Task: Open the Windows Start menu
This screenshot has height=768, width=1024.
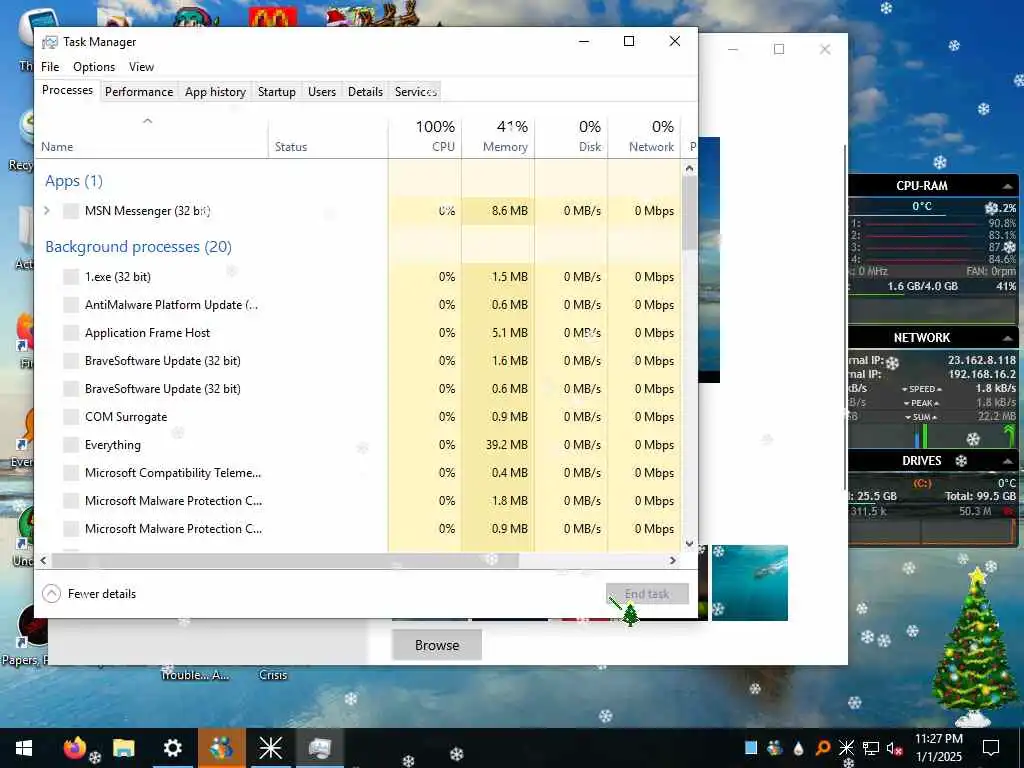Action: [24, 748]
